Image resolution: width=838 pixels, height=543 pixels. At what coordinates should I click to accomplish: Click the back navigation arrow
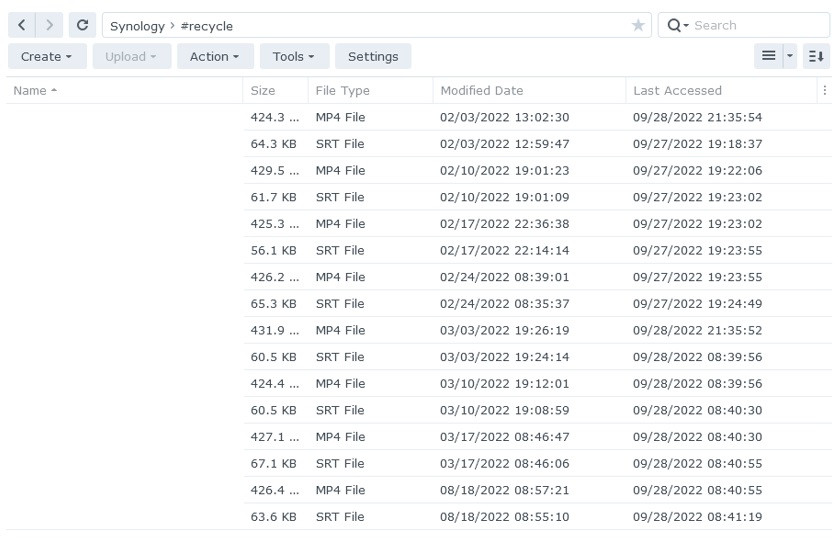[22, 25]
